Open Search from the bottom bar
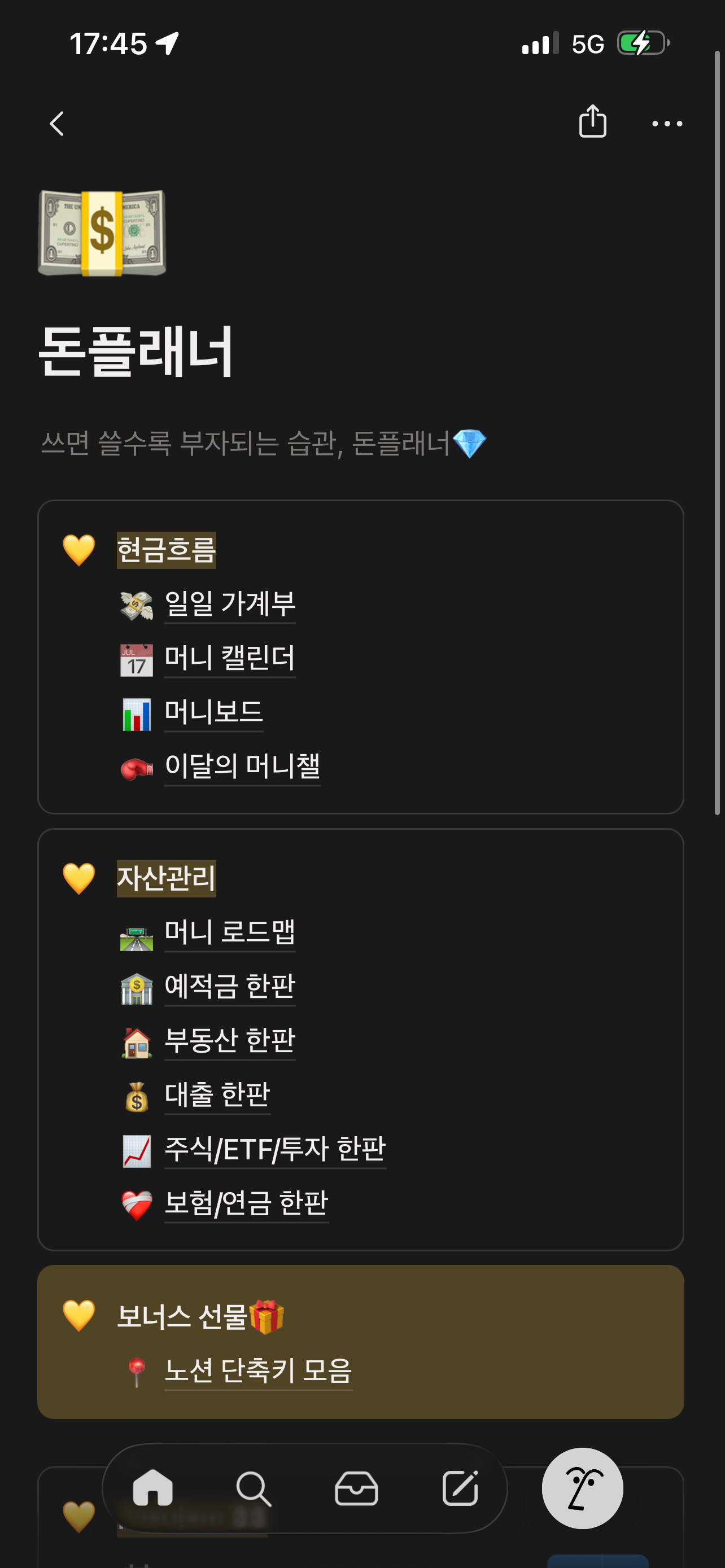The height and width of the screenshot is (1568, 725). click(253, 1488)
